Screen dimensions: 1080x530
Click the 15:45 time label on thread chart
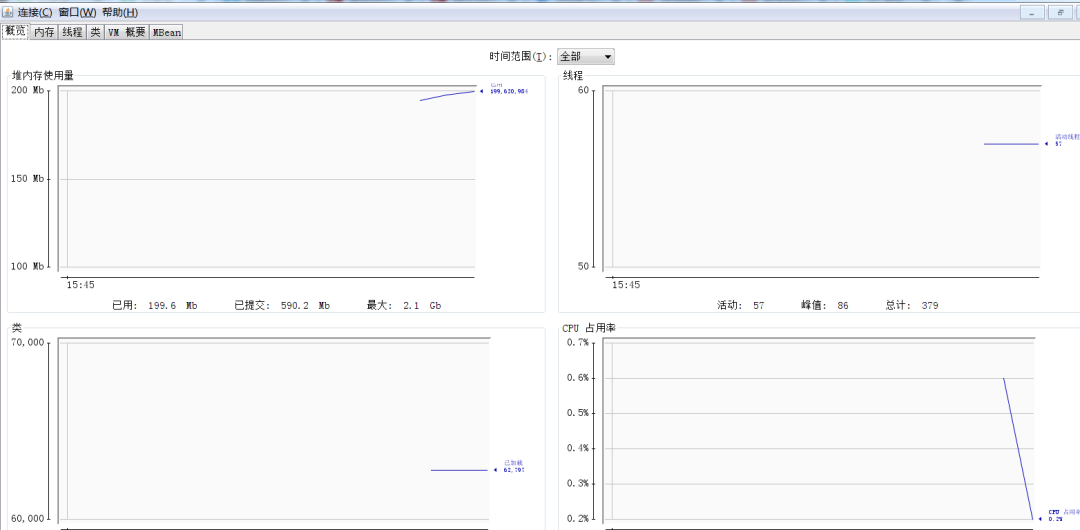pos(625,285)
